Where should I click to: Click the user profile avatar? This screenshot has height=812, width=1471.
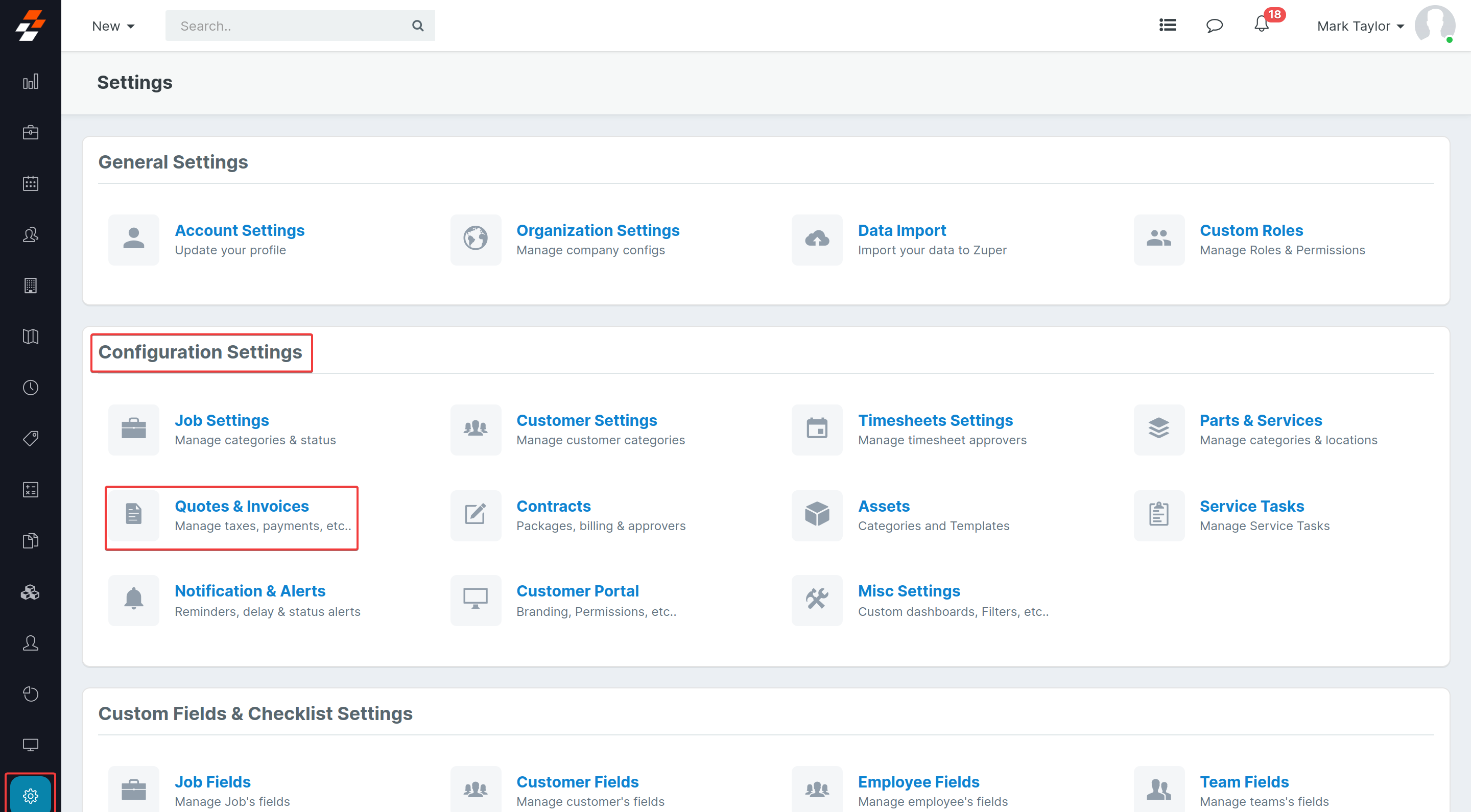click(1433, 24)
